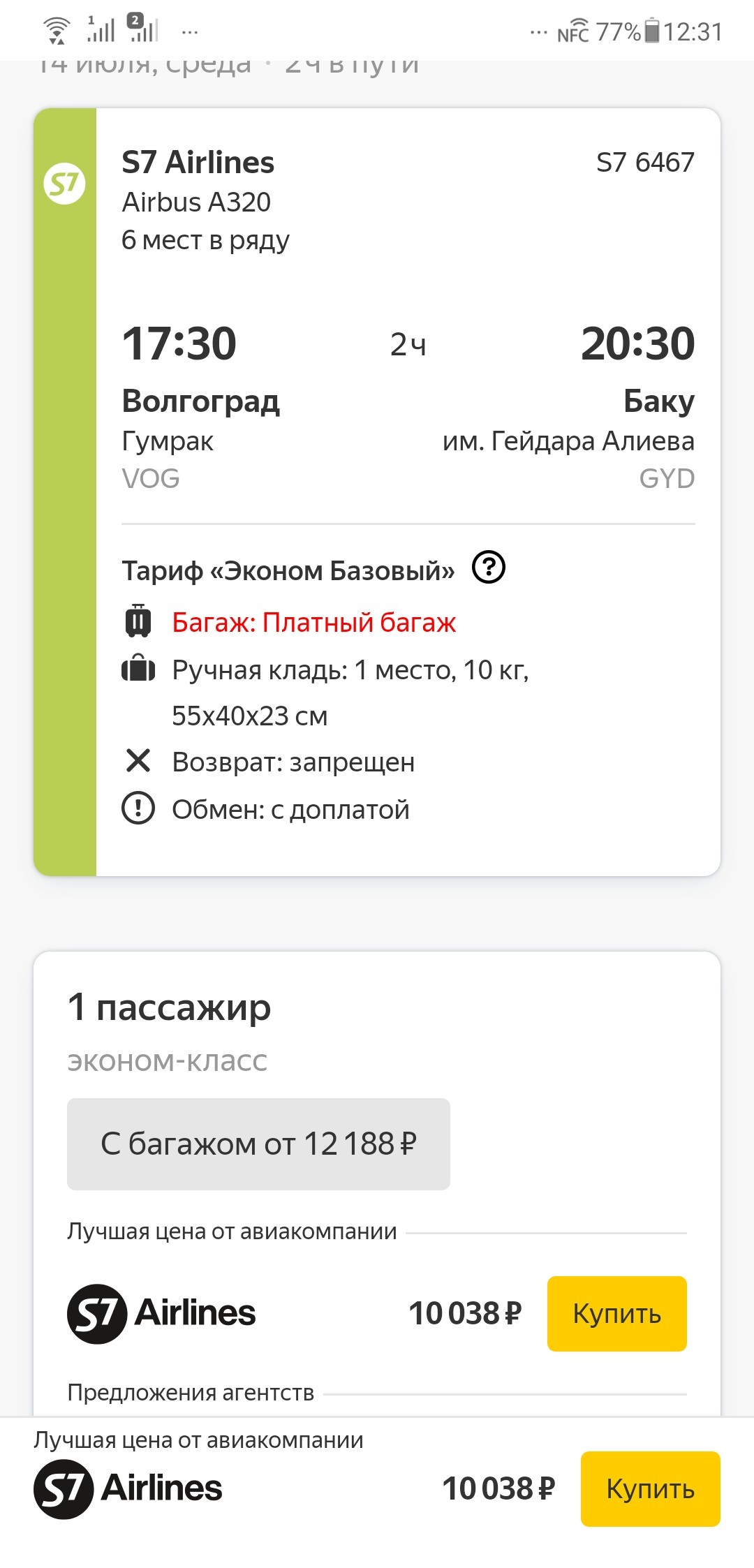This screenshot has width=754, height=1568.
Task: Tap the 10 038 ₽ price in offer row
Action: tap(465, 1313)
